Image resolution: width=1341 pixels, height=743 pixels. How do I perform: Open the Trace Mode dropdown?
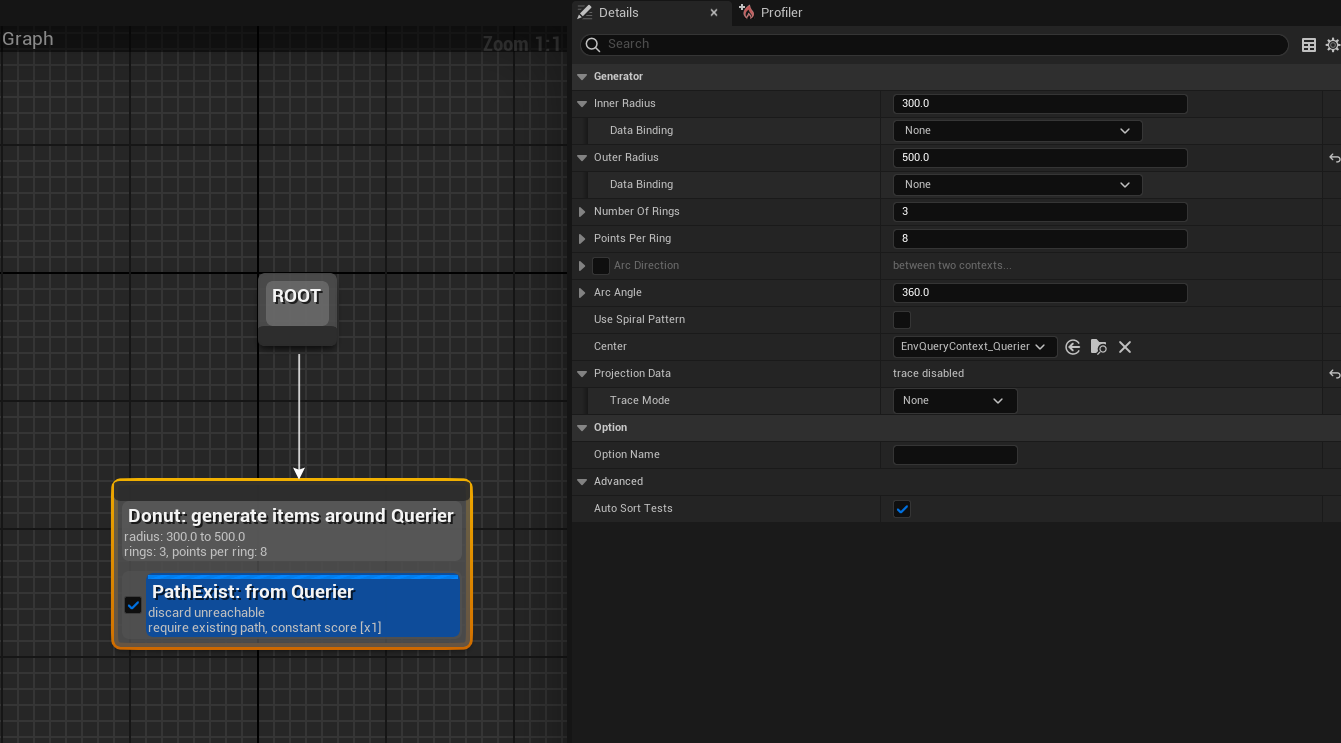(955, 401)
